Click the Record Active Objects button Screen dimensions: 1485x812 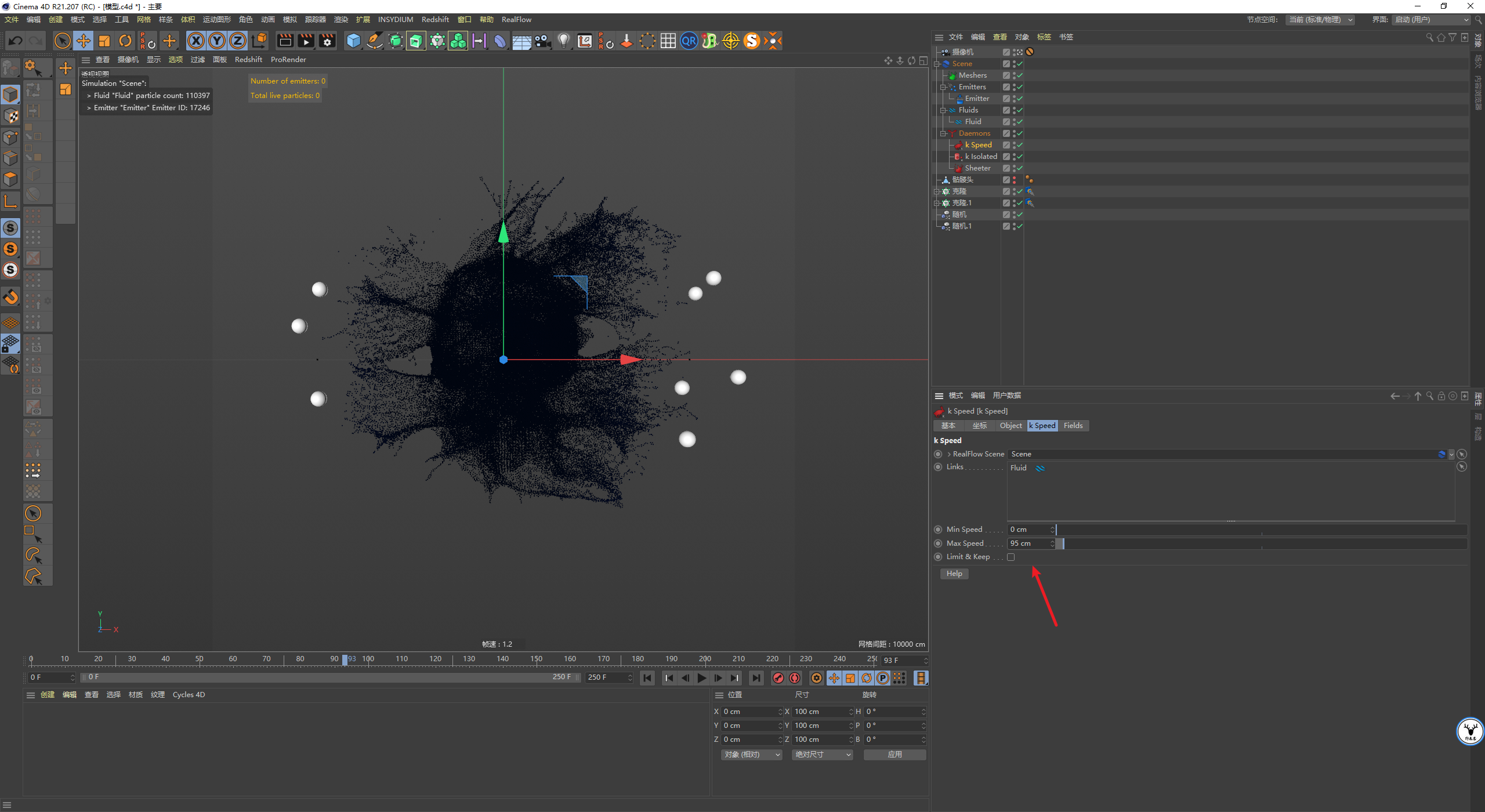point(778,677)
